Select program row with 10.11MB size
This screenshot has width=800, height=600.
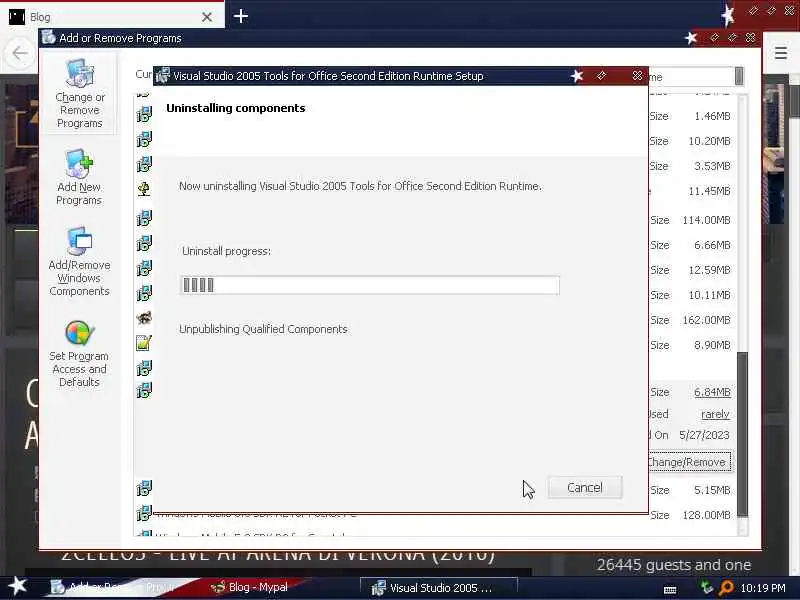click(436, 295)
